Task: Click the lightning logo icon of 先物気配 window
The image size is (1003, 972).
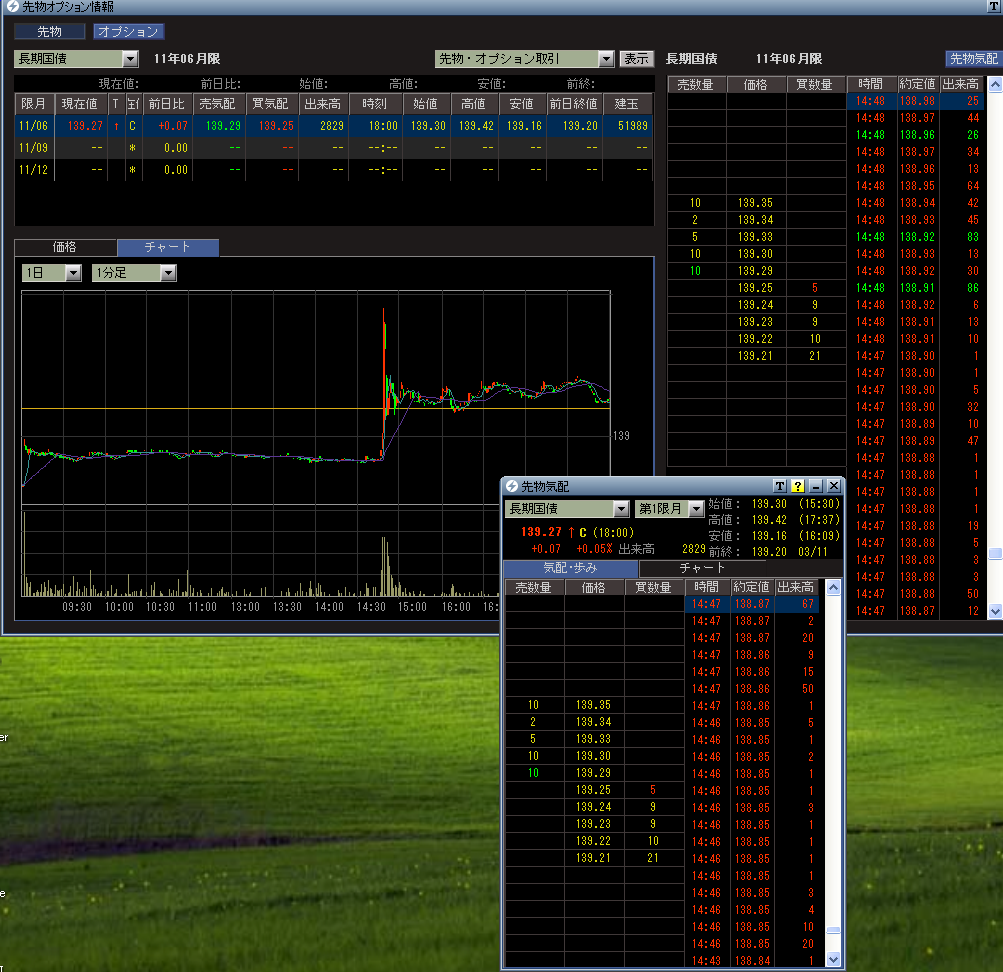Action: point(512,486)
